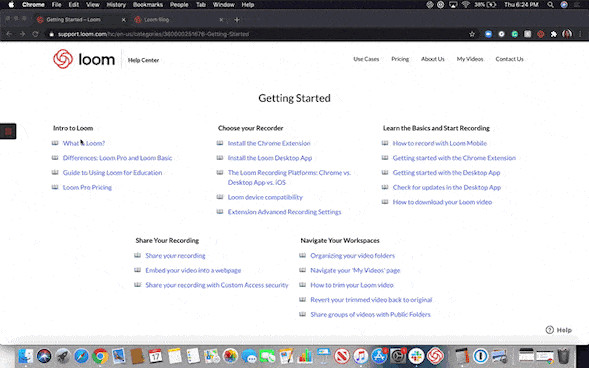Open the Chrome extensions puzzle icon
Screen dimensions: 589x368
point(554,34)
